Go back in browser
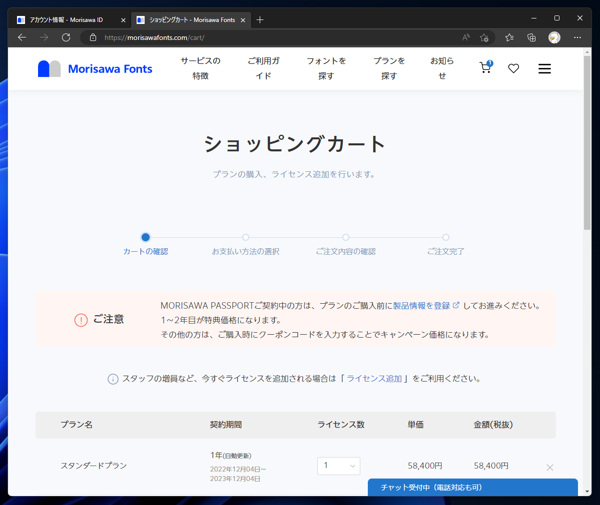The width and height of the screenshot is (600, 505). point(22,37)
